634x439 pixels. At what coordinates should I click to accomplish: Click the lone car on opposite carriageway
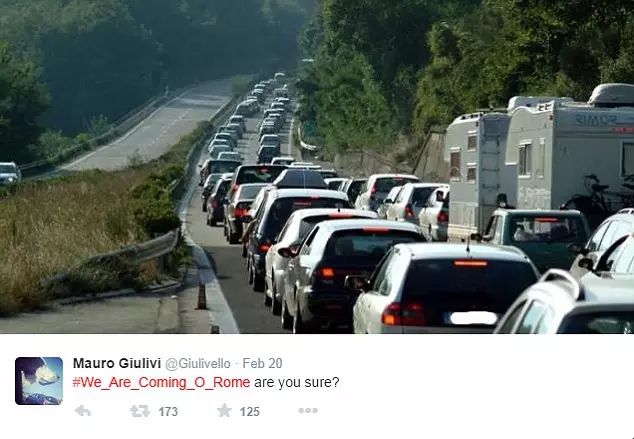tap(9, 173)
